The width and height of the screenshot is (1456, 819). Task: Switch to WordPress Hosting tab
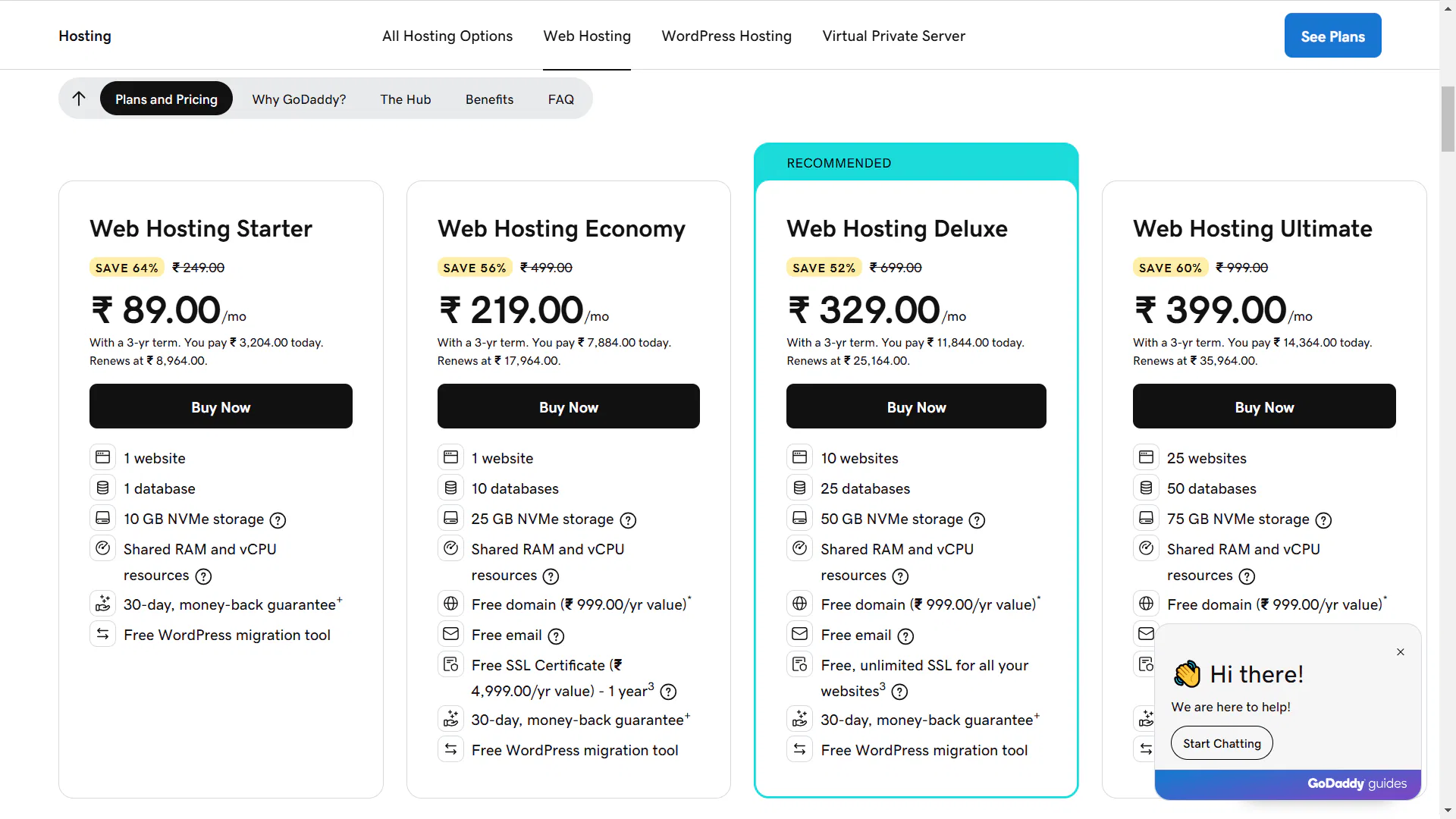click(x=726, y=36)
